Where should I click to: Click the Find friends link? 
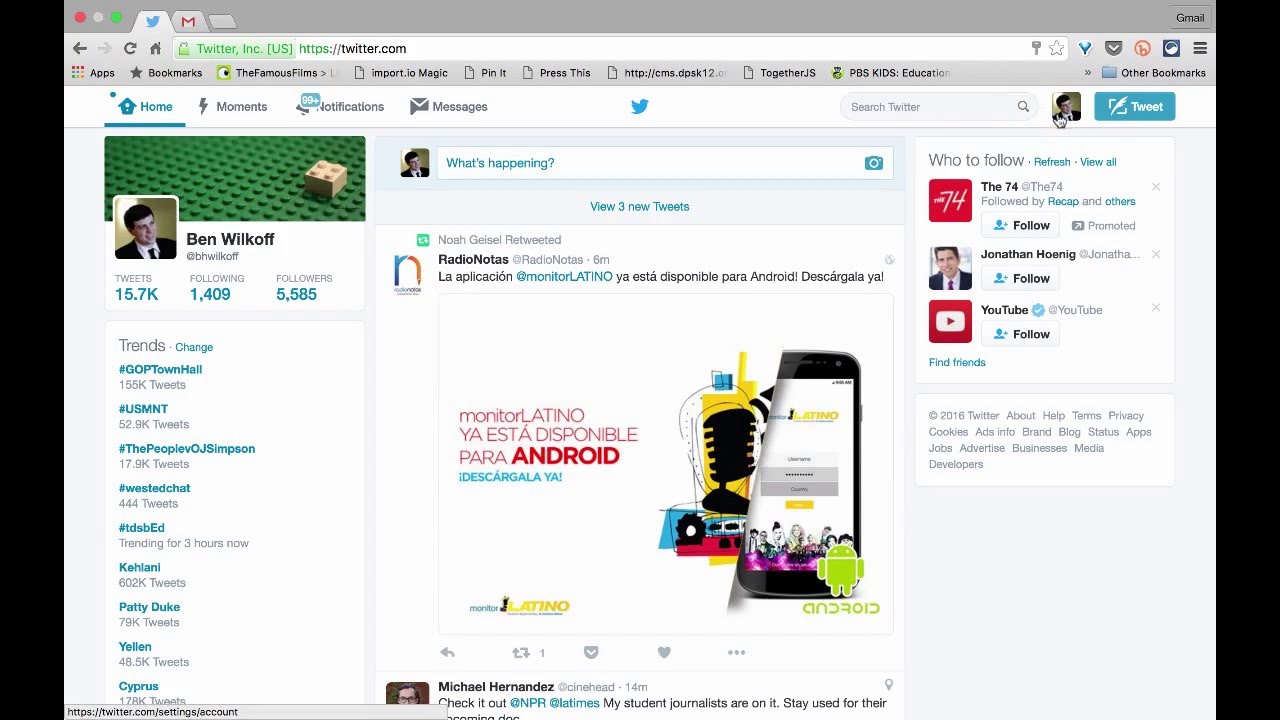pos(957,362)
